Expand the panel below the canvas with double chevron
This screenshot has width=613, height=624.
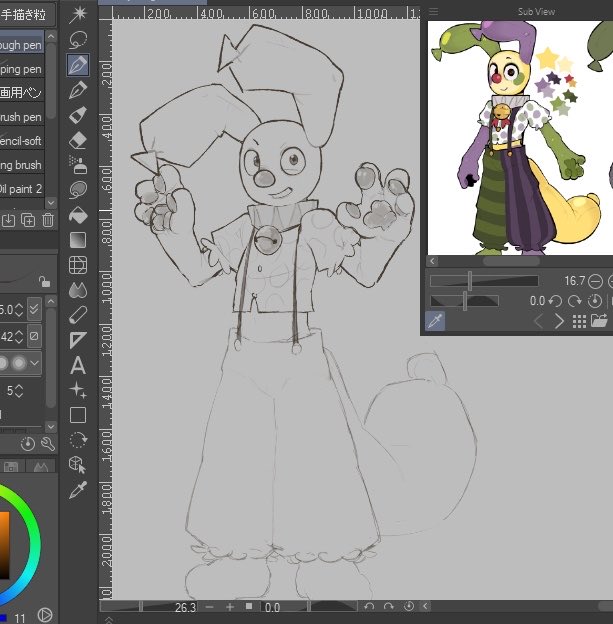(x=109, y=620)
